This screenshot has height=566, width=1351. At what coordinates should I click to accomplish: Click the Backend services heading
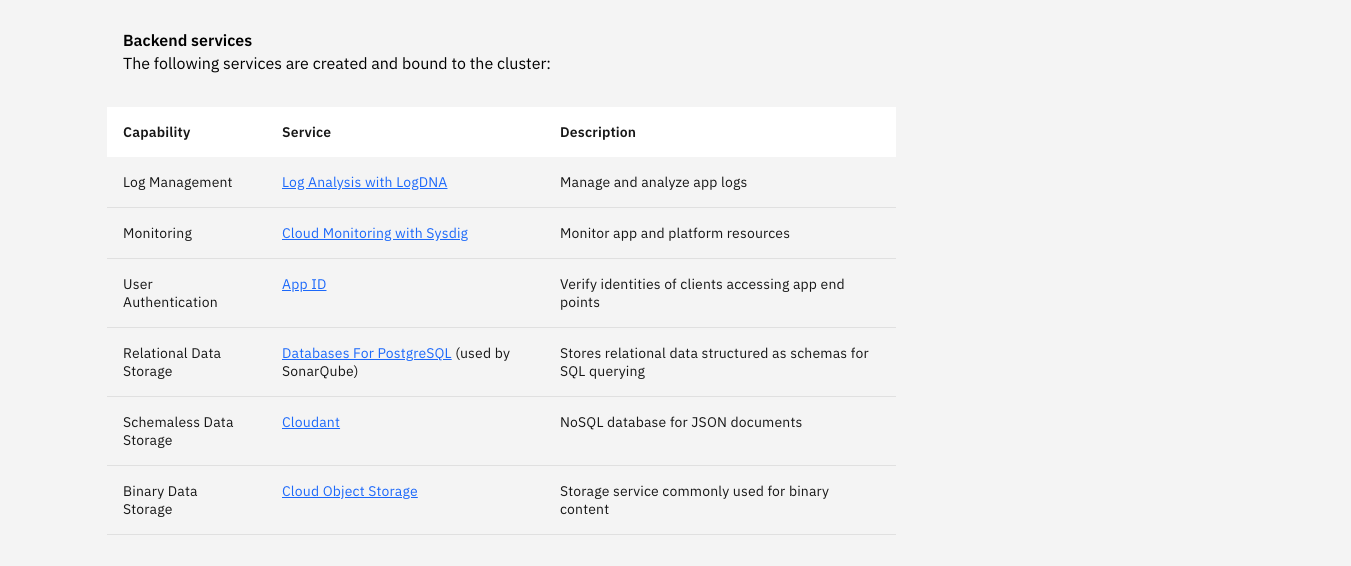188,41
